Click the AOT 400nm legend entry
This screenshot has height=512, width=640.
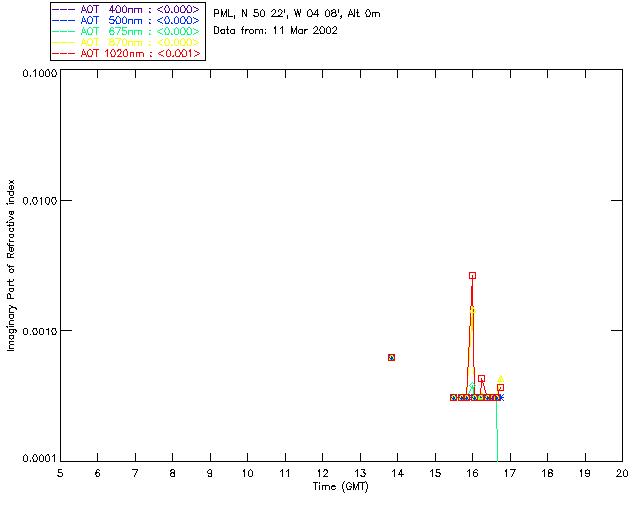126,9
